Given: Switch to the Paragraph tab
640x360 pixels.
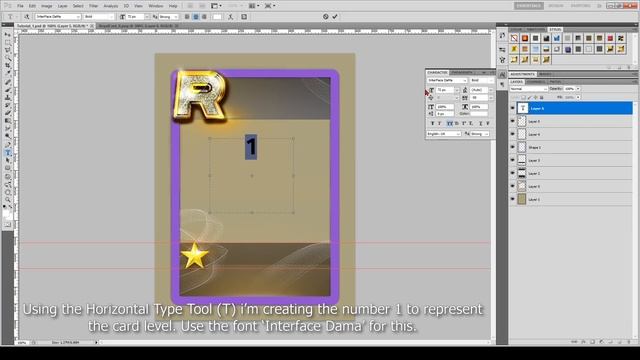Looking at the screenshot, I should click(463, 72).
